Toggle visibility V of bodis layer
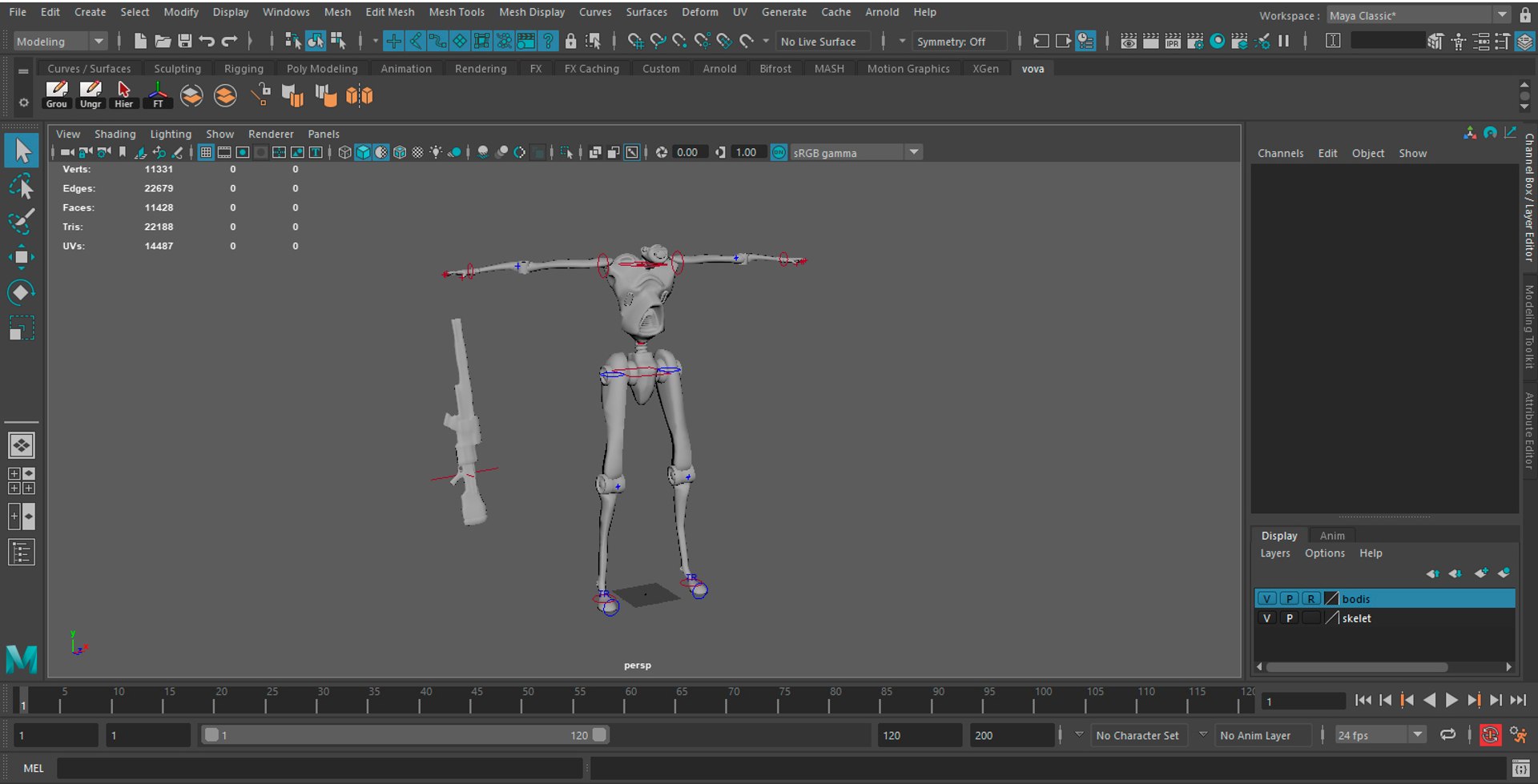The width and height of the screenshot is (1538, 784). click(1266, 598)
